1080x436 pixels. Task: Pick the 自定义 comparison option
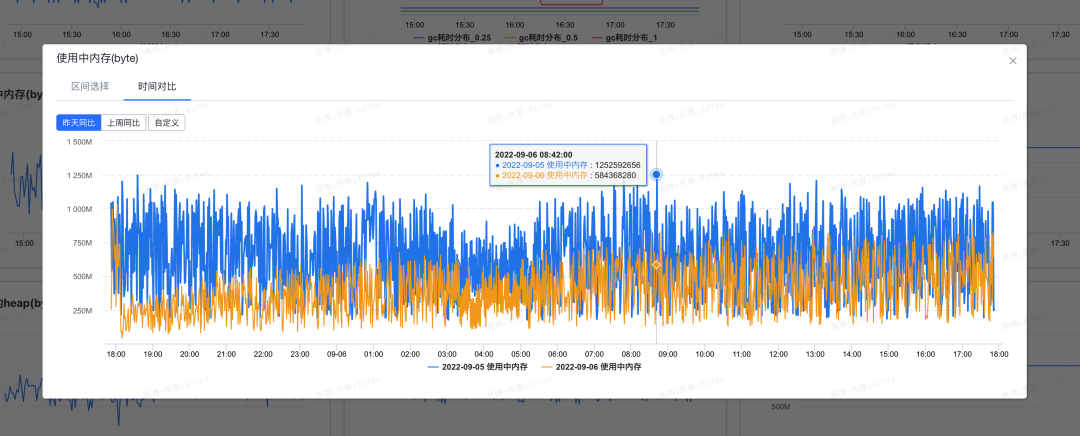167,122
